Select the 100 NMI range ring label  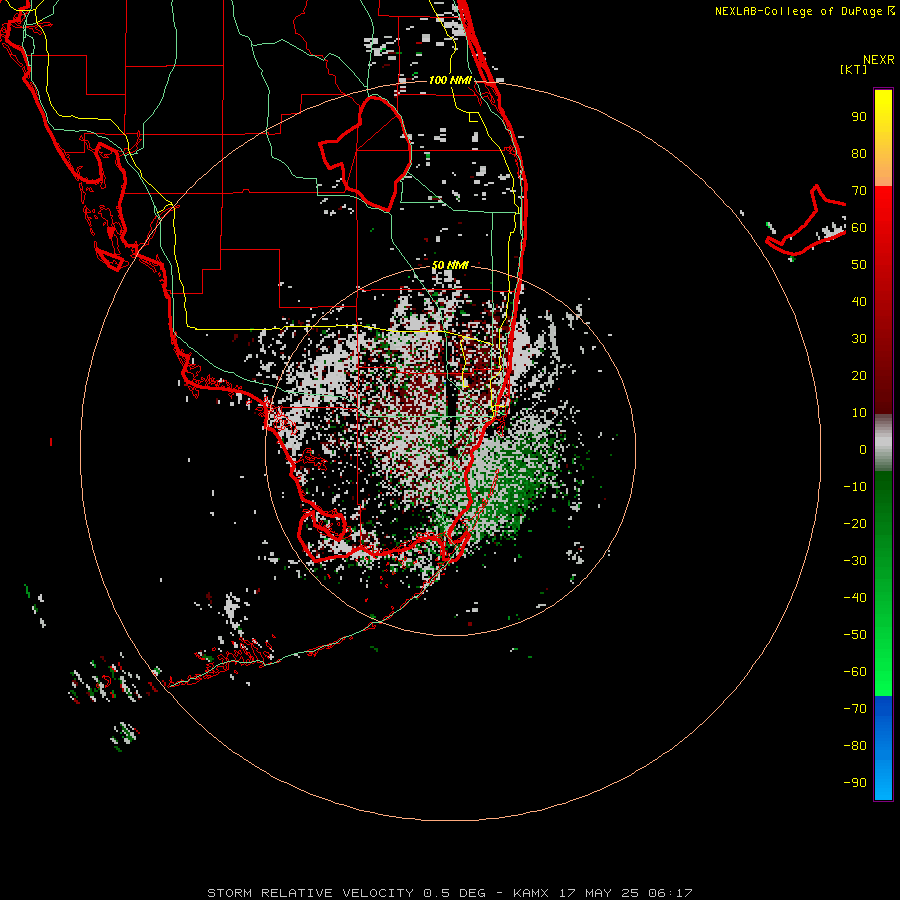click(x=450, y=80)
